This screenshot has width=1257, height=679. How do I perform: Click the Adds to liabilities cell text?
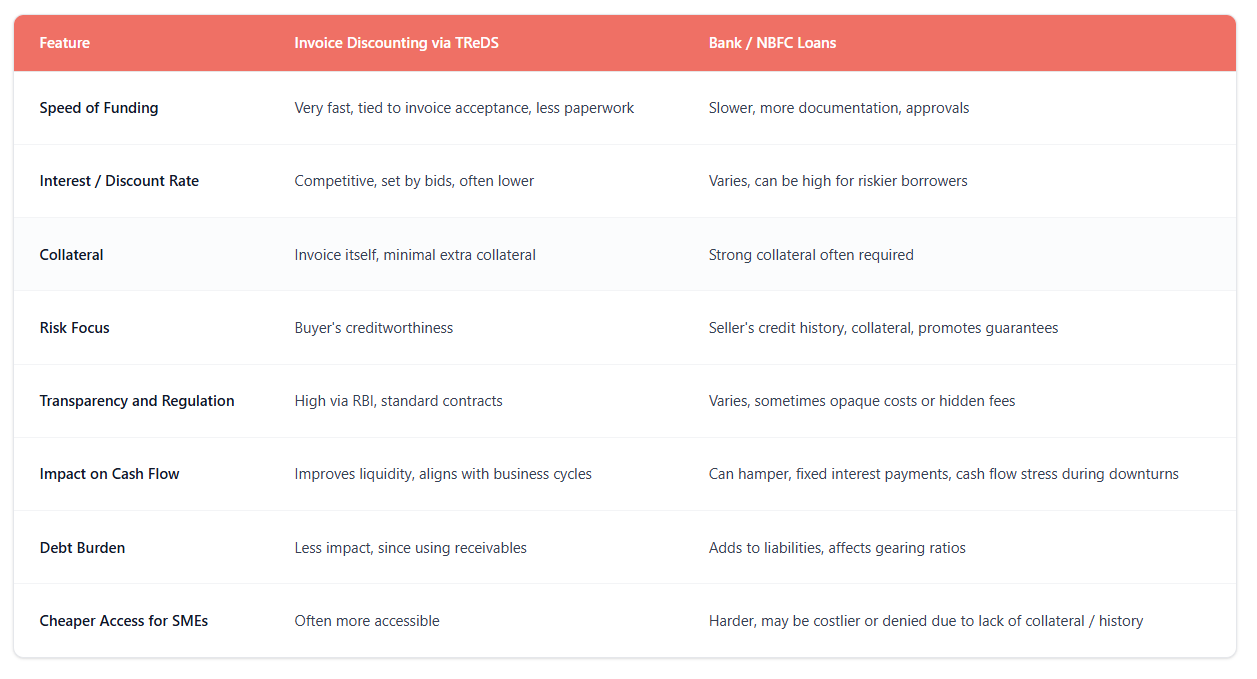837,548
